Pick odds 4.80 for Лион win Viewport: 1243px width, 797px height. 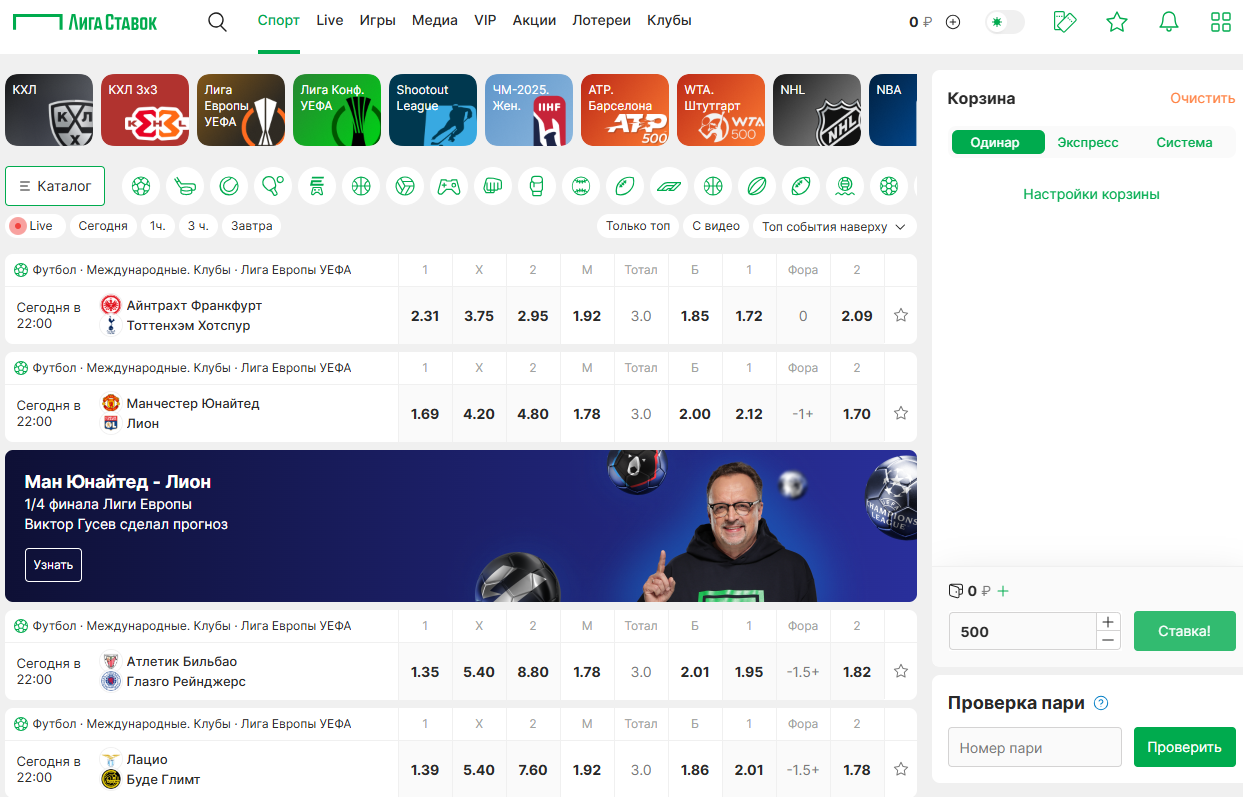(533, 414)
